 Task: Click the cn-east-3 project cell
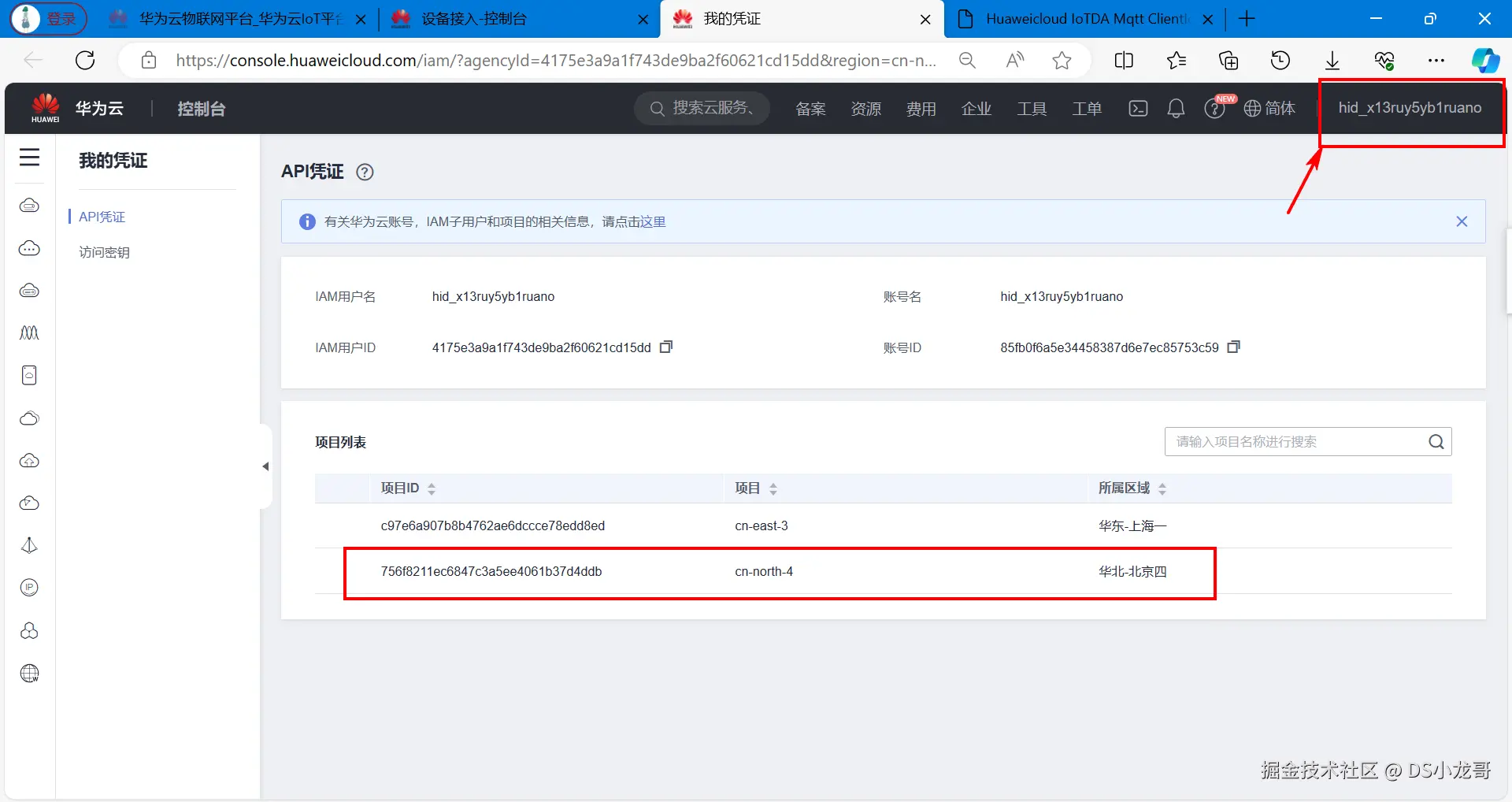point(762,525)
